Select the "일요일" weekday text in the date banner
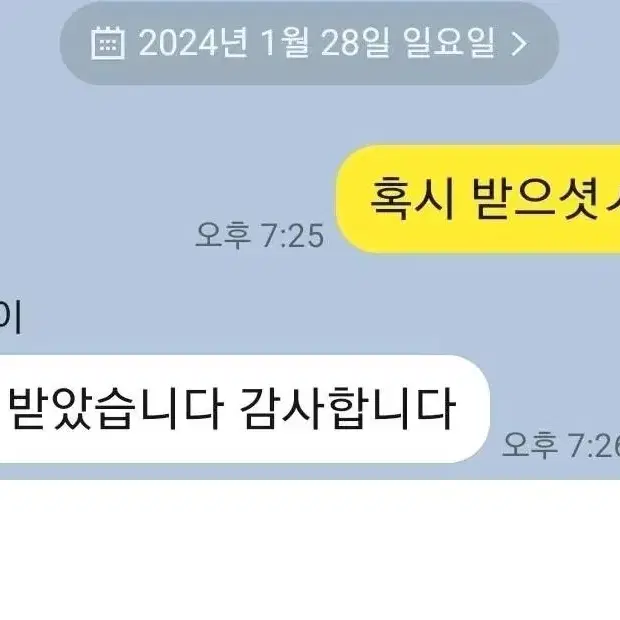 pyautogui.click(x=449, y=43)
